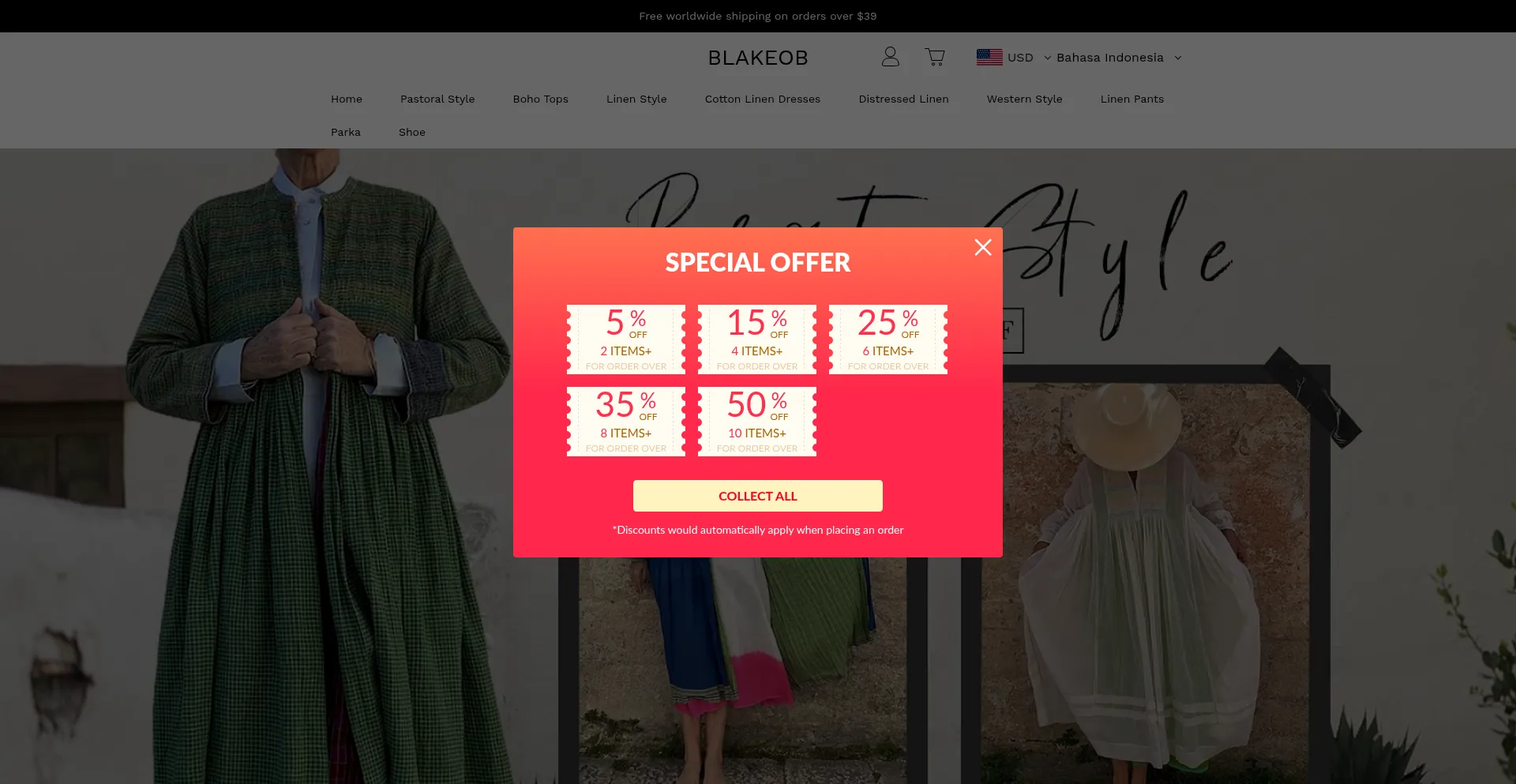Click the BLAKEOB store logo
The height and width of the screenshot is (784, 1516).
(x=758, y=58)
